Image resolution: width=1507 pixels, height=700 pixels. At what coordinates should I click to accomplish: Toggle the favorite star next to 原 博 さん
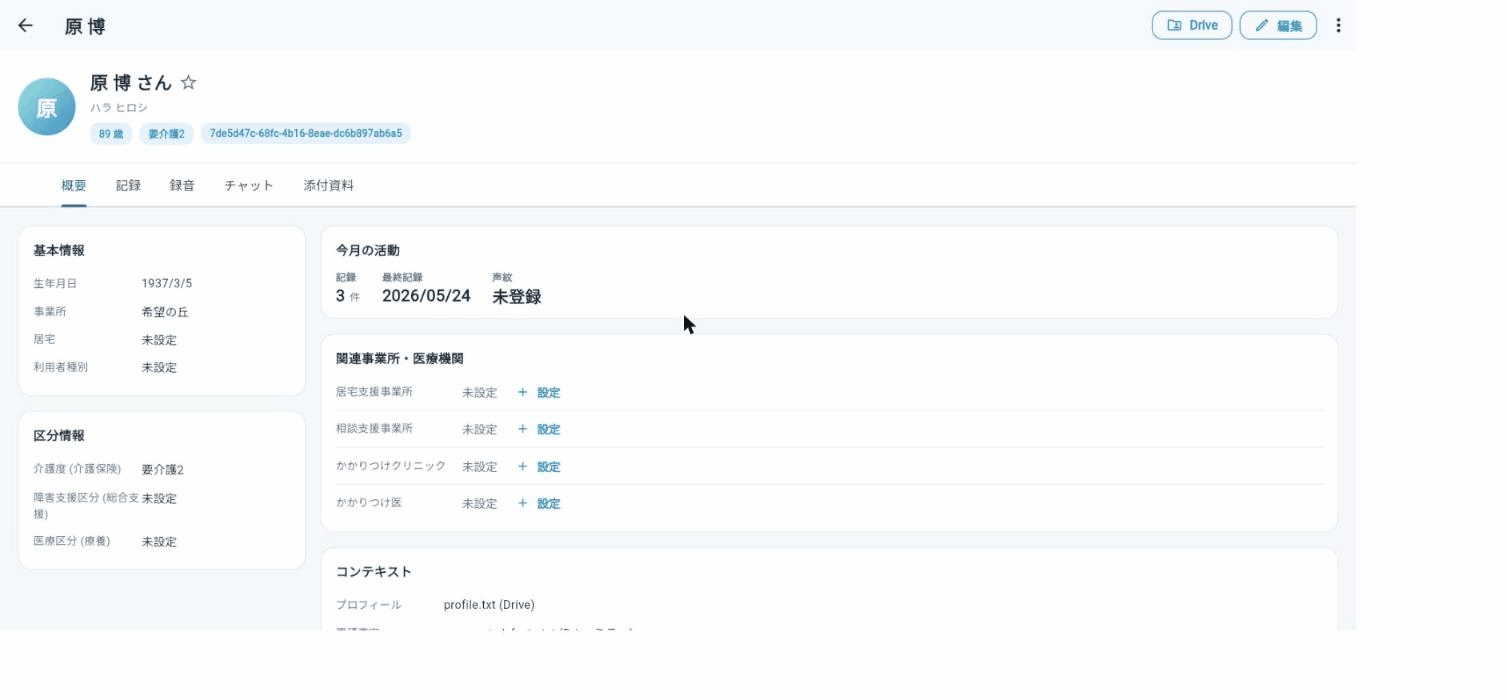tap(188, 83)
